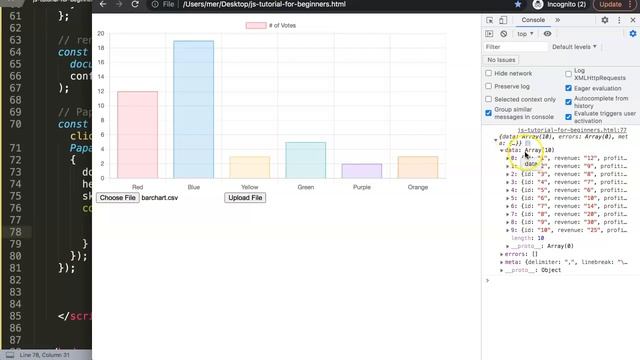Screen dimensions: 640x360
Task: Uncheck Group similar messages in console
Action: tap(489, 113)
